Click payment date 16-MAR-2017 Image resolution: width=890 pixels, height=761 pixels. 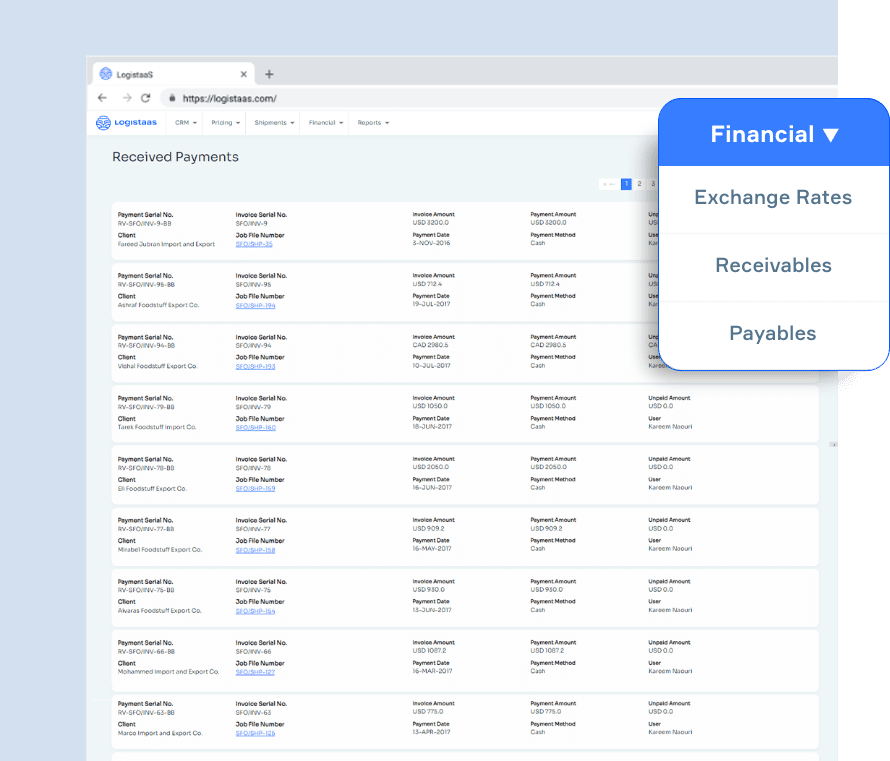(x=432, y=671)
